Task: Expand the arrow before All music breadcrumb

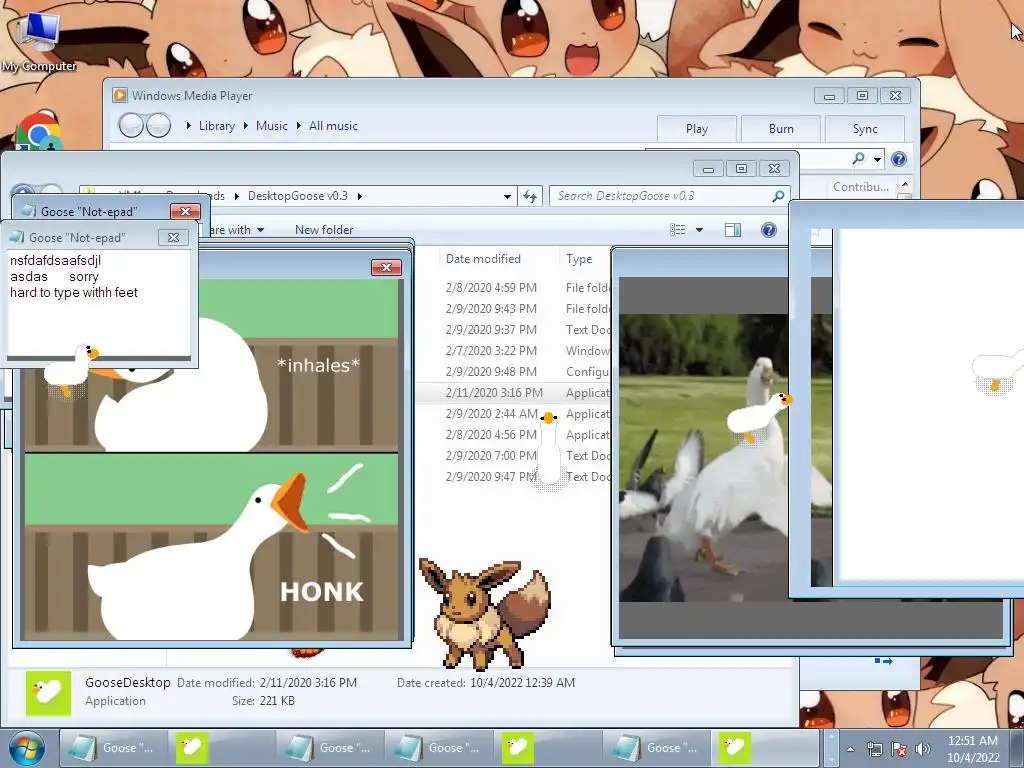Action: point(298,125)
